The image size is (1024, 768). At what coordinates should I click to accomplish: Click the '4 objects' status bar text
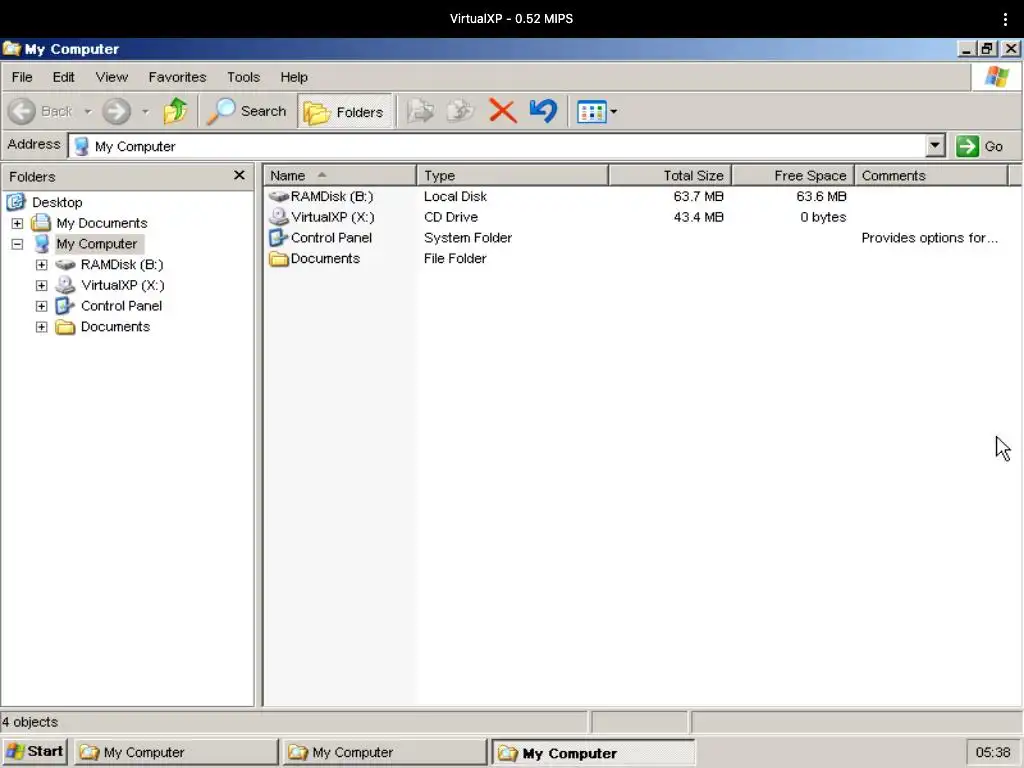click(30, 722)
